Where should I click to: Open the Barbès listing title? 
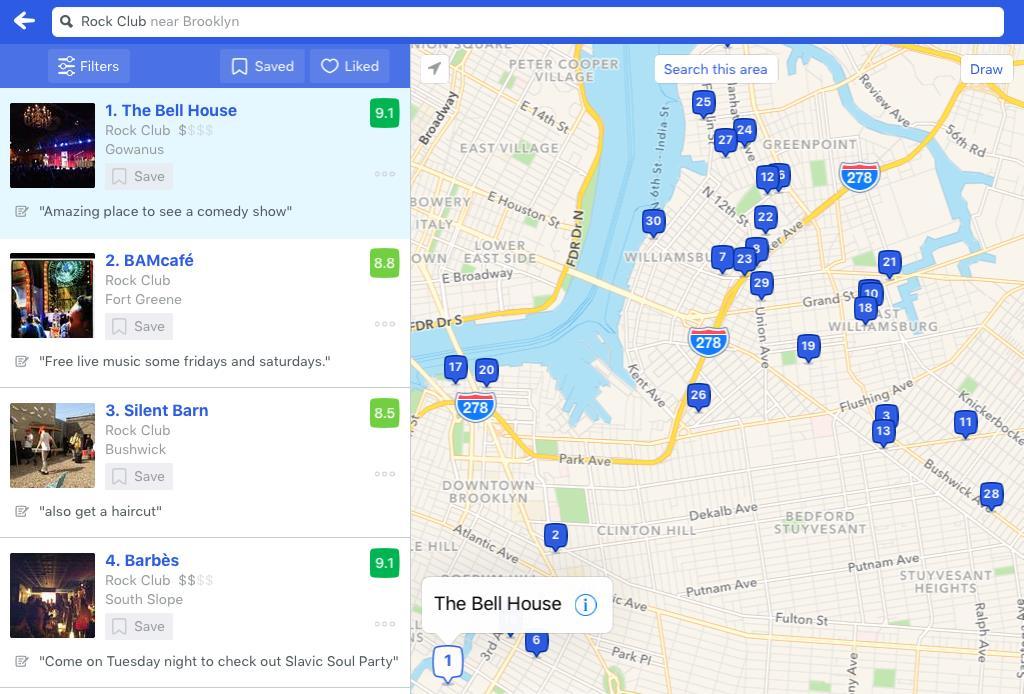coord(142,561)
